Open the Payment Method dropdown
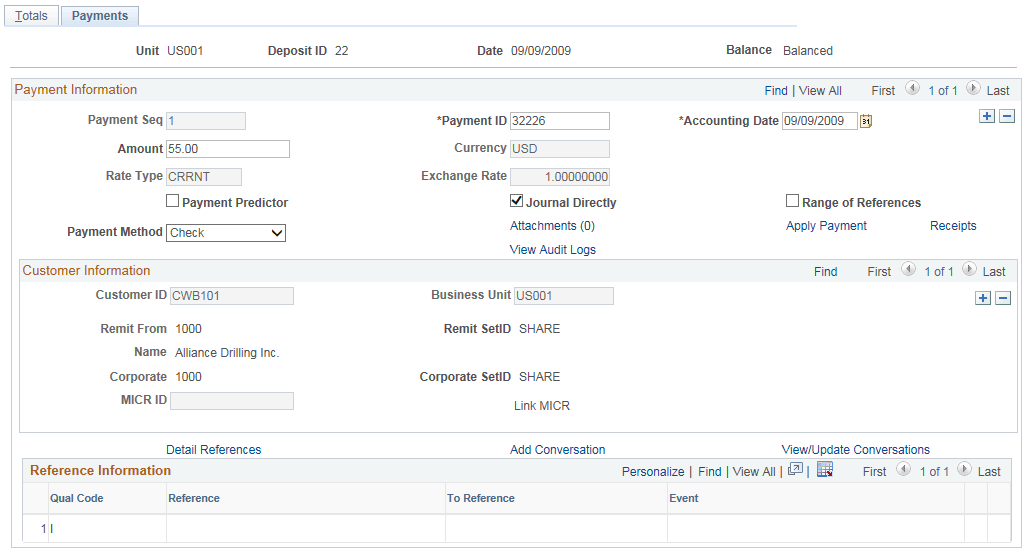This screenshot has width=1027, height=552. coord(226,232)
